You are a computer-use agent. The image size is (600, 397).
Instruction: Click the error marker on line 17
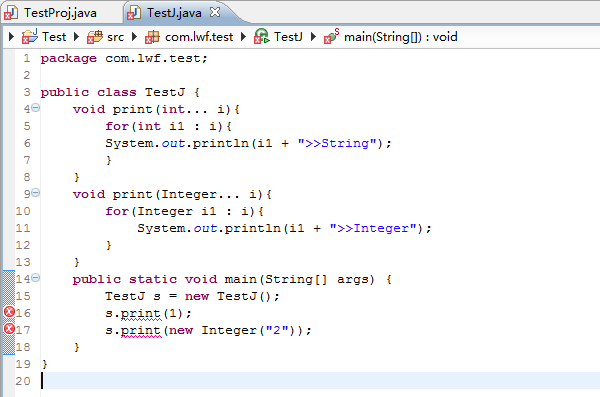9,329
